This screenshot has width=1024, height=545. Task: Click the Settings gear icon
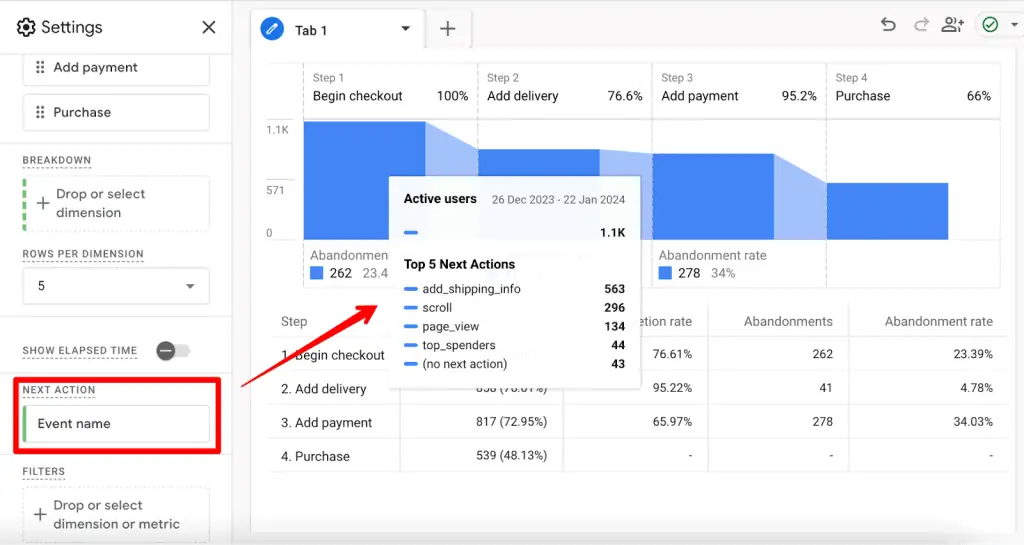[26, 27]
